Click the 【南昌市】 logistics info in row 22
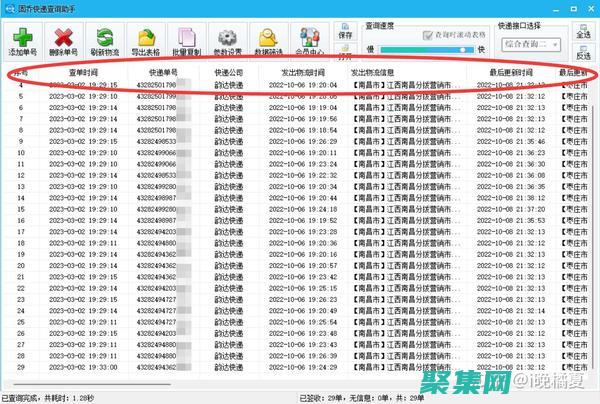600x404 pixels. (x=407, y=288)
